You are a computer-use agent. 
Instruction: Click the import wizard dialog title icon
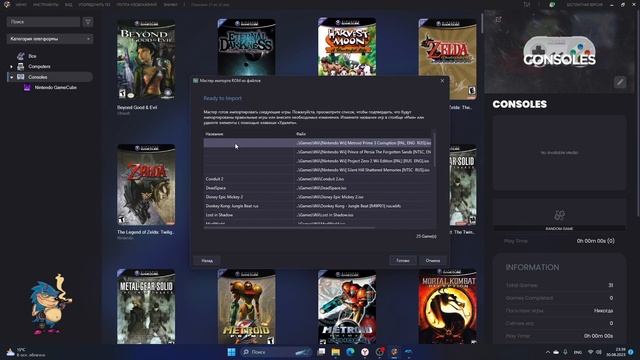pos(196,81)
